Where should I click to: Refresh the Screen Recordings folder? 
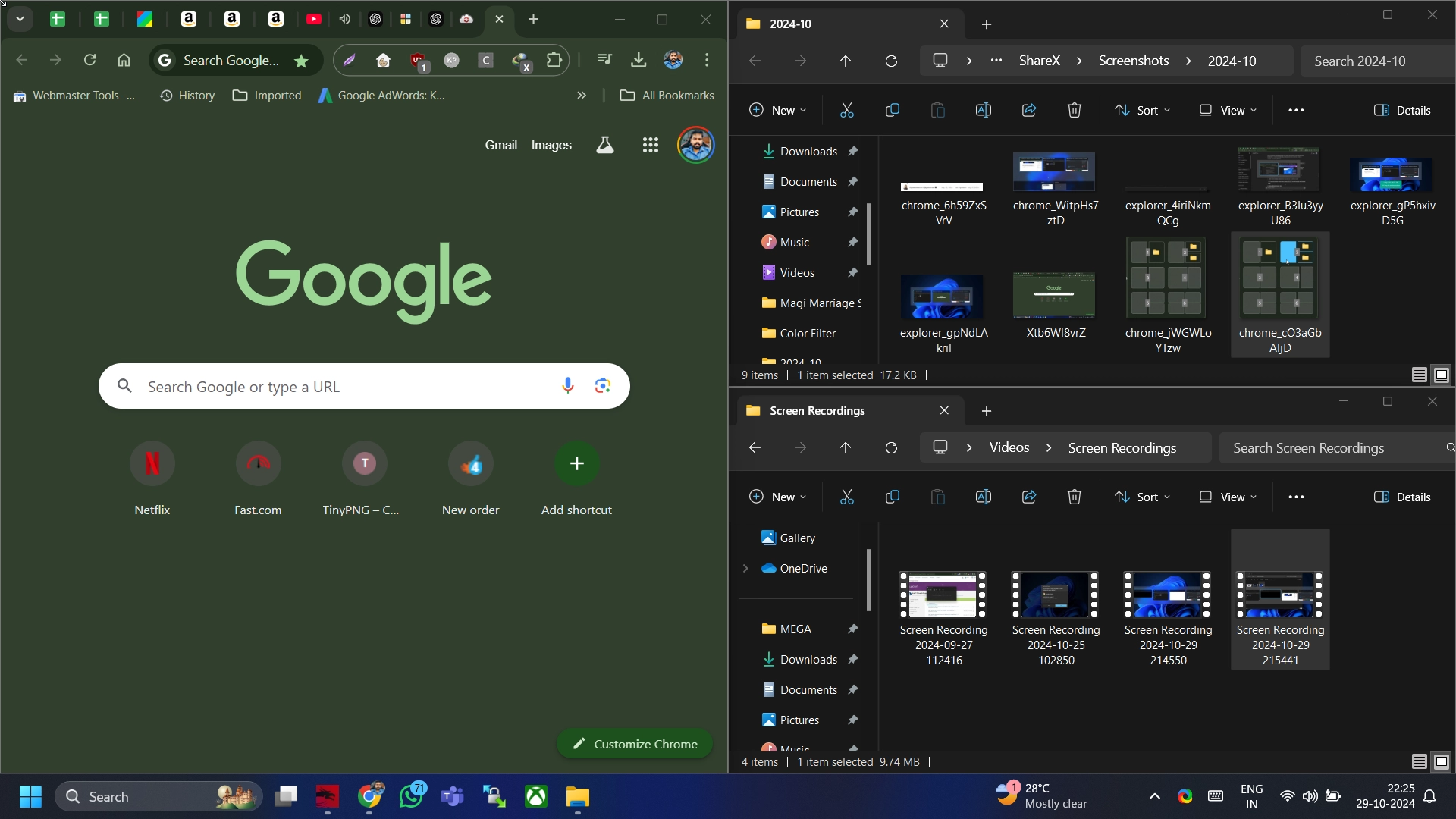(x=891, y=447)
